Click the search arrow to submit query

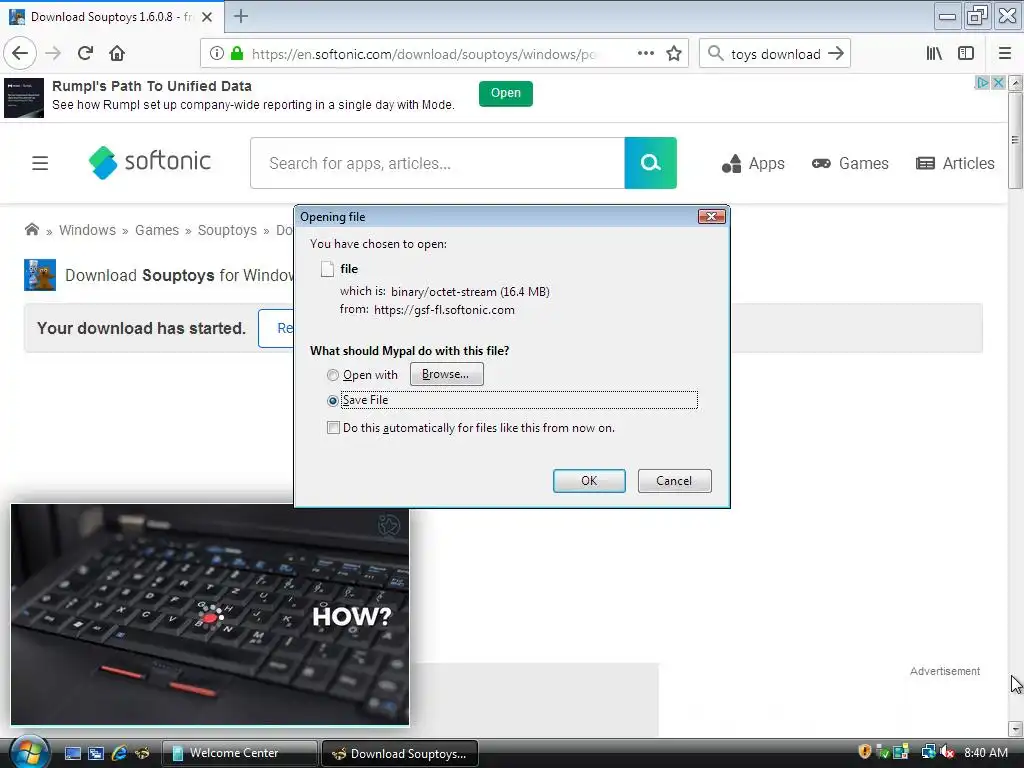point(836,54)
